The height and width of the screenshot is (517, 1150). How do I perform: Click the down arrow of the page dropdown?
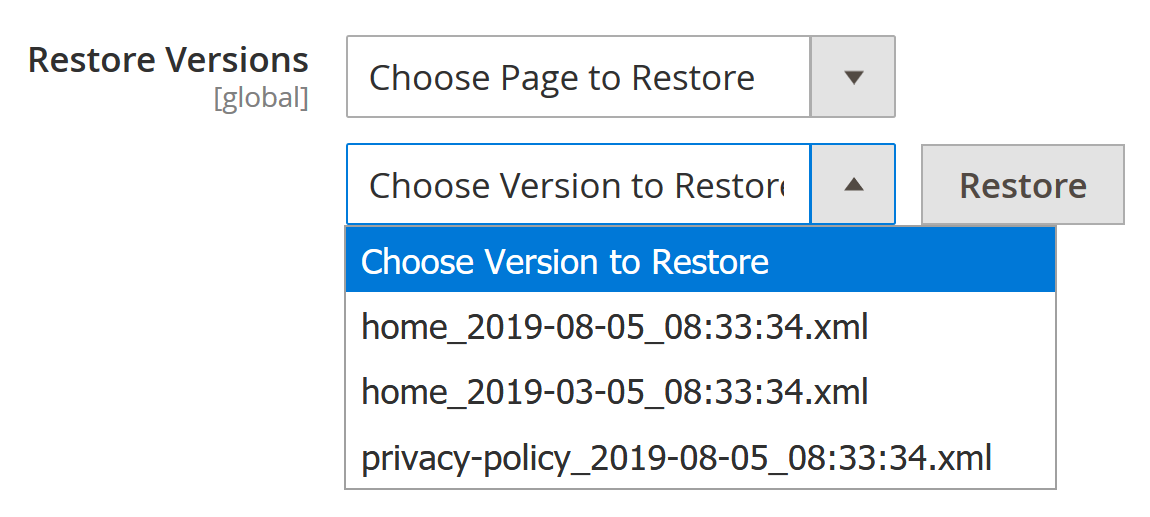pos(853,77)
